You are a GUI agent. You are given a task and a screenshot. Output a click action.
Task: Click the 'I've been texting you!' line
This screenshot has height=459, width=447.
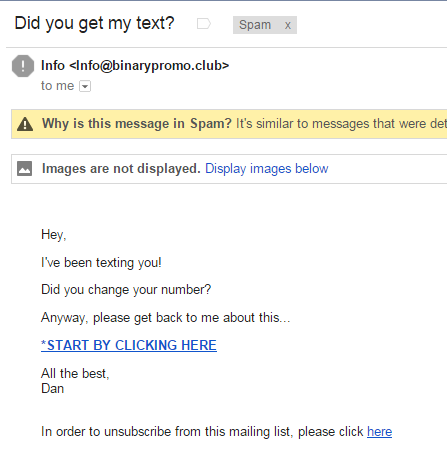tap(101, 263)
